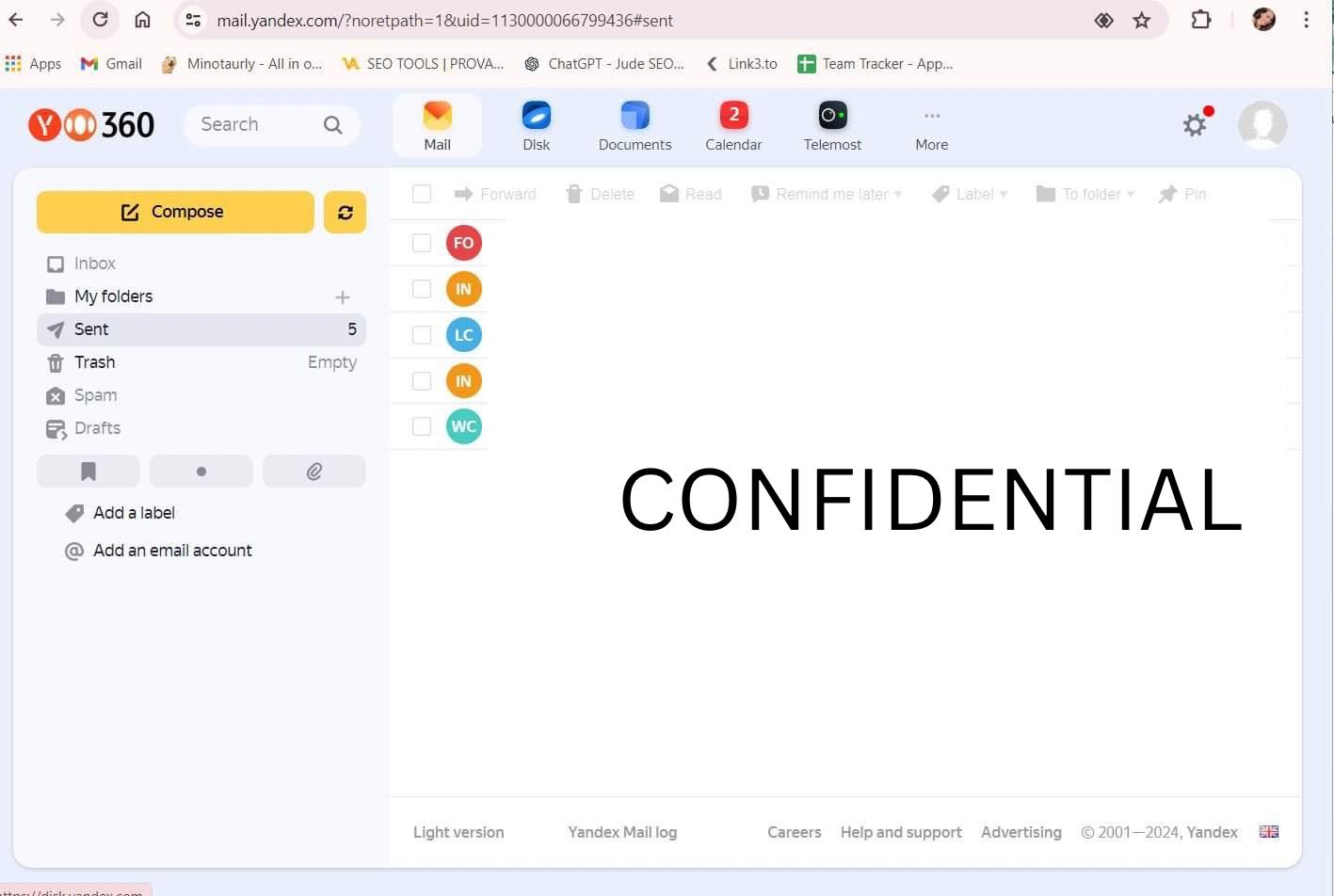Filter by important bookmark icon
Viewport: 1334px width, 896px height.
click(88, 472)
